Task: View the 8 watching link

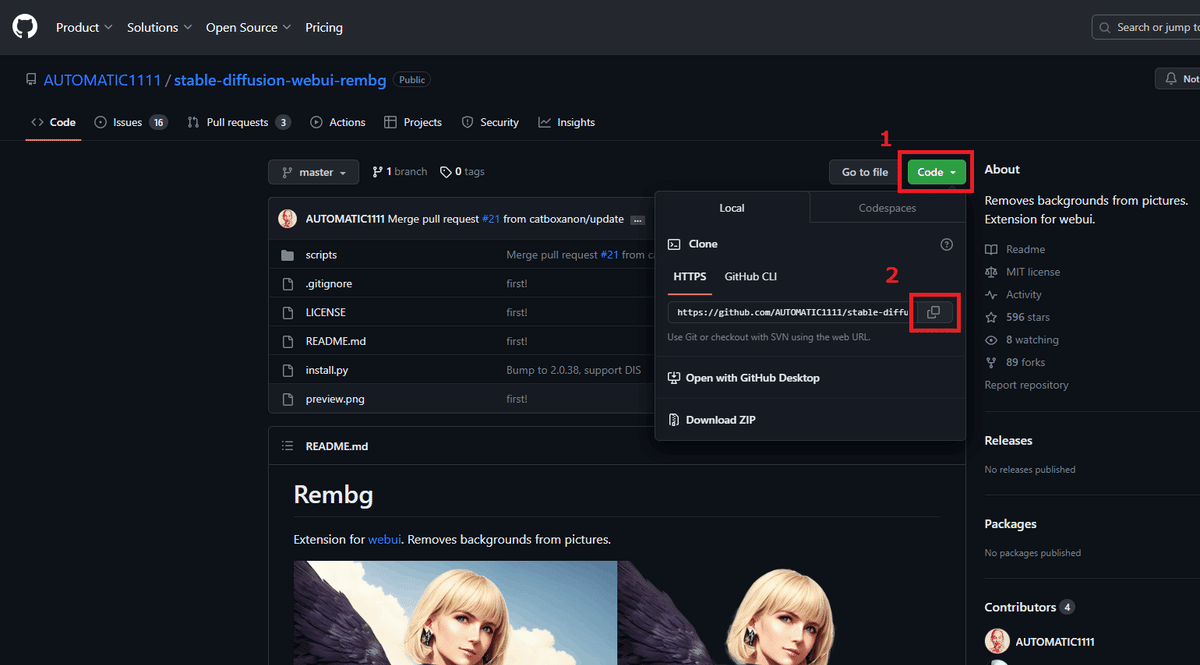Action: [1022, 340]
